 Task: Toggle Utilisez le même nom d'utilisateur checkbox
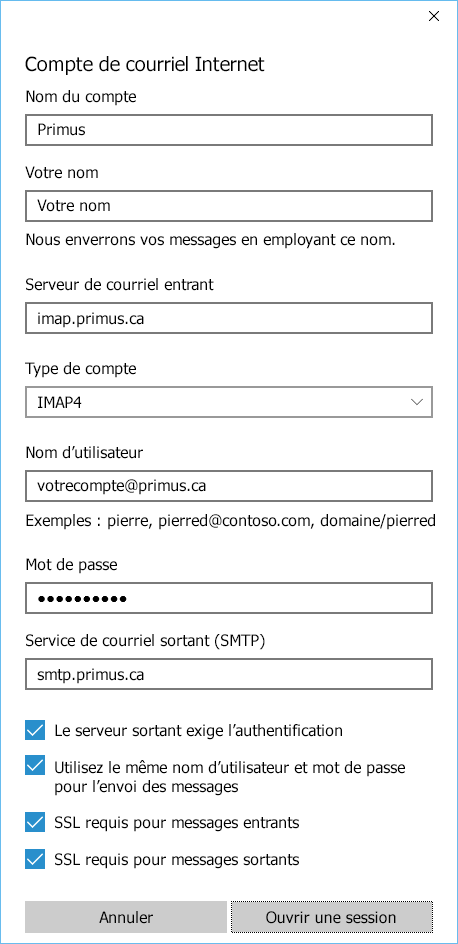(x=35, y=766)
